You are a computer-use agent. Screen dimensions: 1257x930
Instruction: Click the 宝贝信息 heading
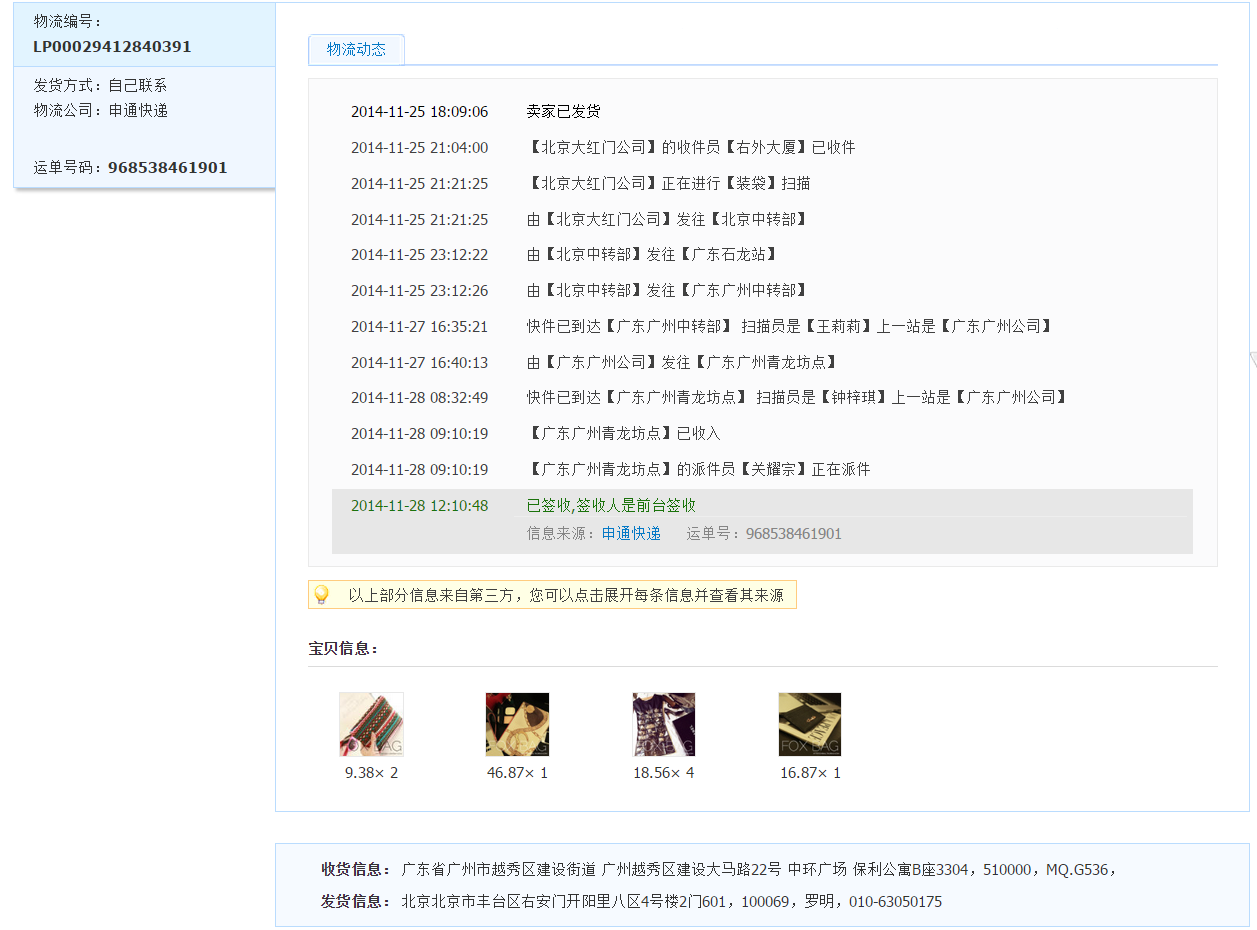click(x=344, y=649)
